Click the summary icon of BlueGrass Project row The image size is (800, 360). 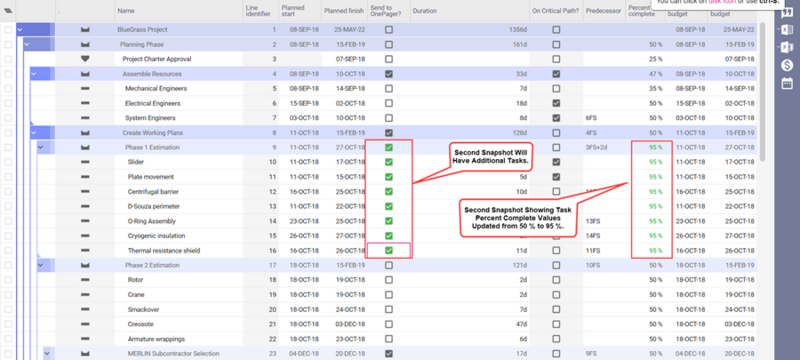point(85,30)
